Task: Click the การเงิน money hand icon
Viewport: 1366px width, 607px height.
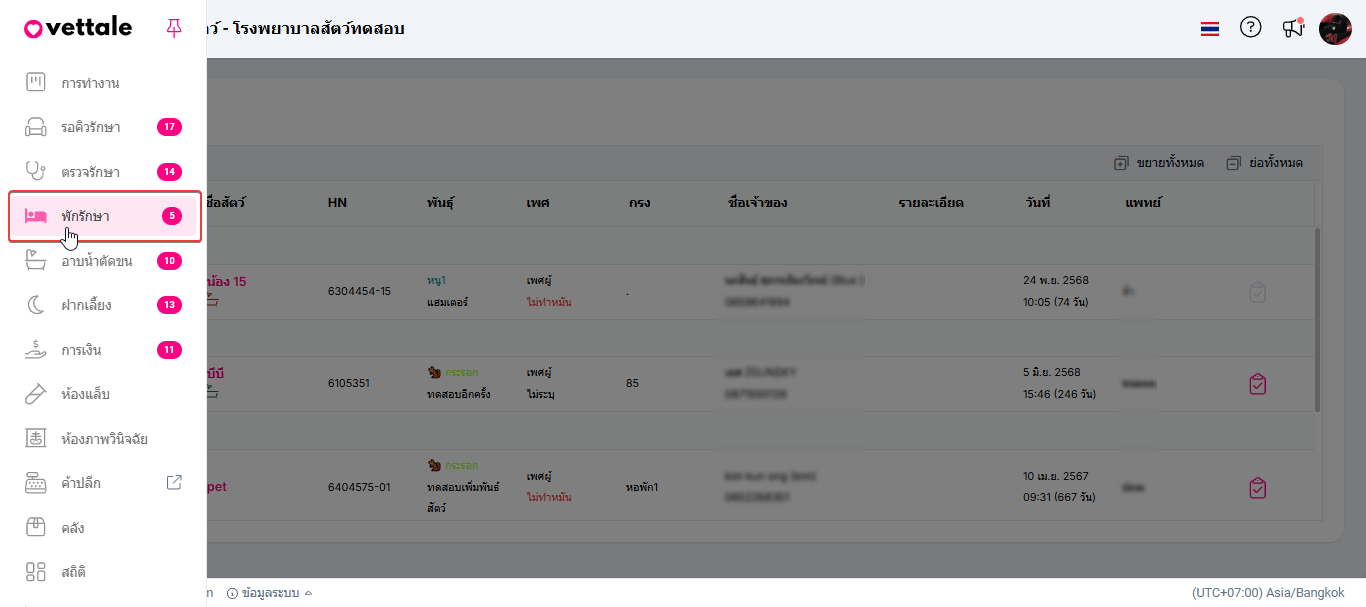Action: (x=36, y=350)
